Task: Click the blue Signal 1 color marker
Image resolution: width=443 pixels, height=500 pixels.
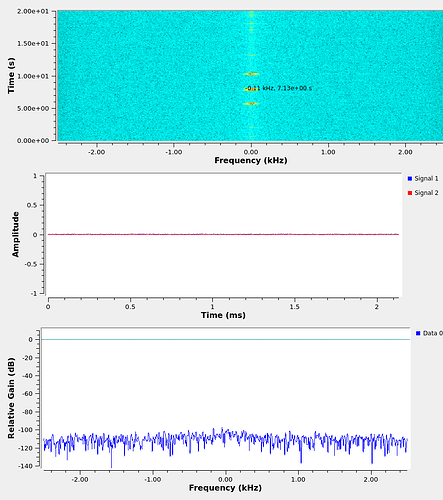Action: coord(410,179)
